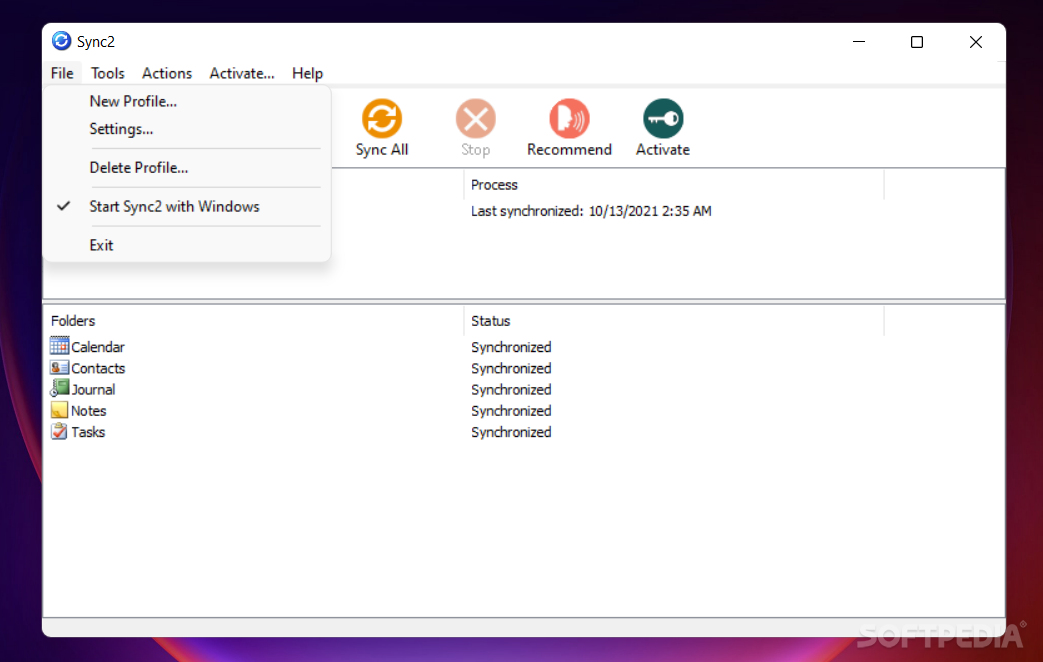Select the Contacts folder icon
This screenshot has height=662, width=1043.
(59, 367)
